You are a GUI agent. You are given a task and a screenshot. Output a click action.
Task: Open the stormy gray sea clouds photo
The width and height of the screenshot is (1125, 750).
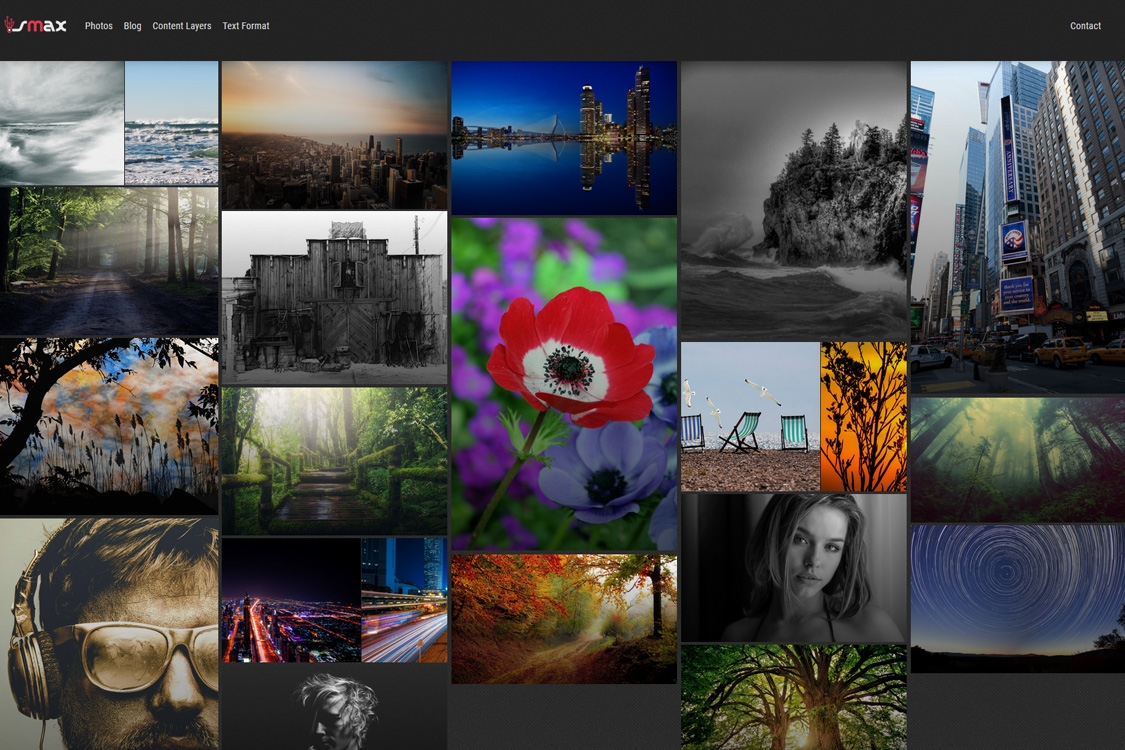pyautogui.click(x=62, y=123)
